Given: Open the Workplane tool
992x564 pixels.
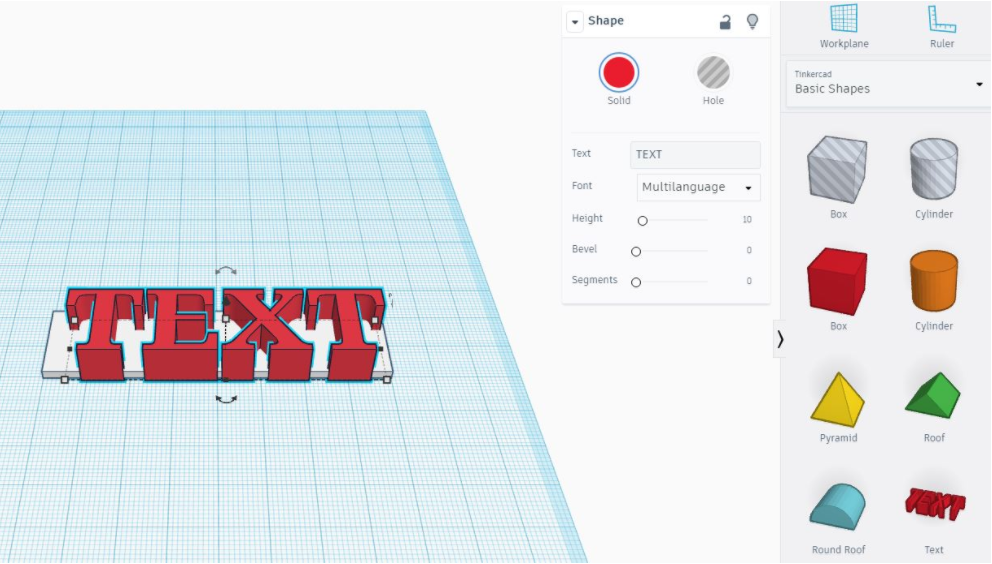Looking at the screenshot, I should click(x=844, y=26).
